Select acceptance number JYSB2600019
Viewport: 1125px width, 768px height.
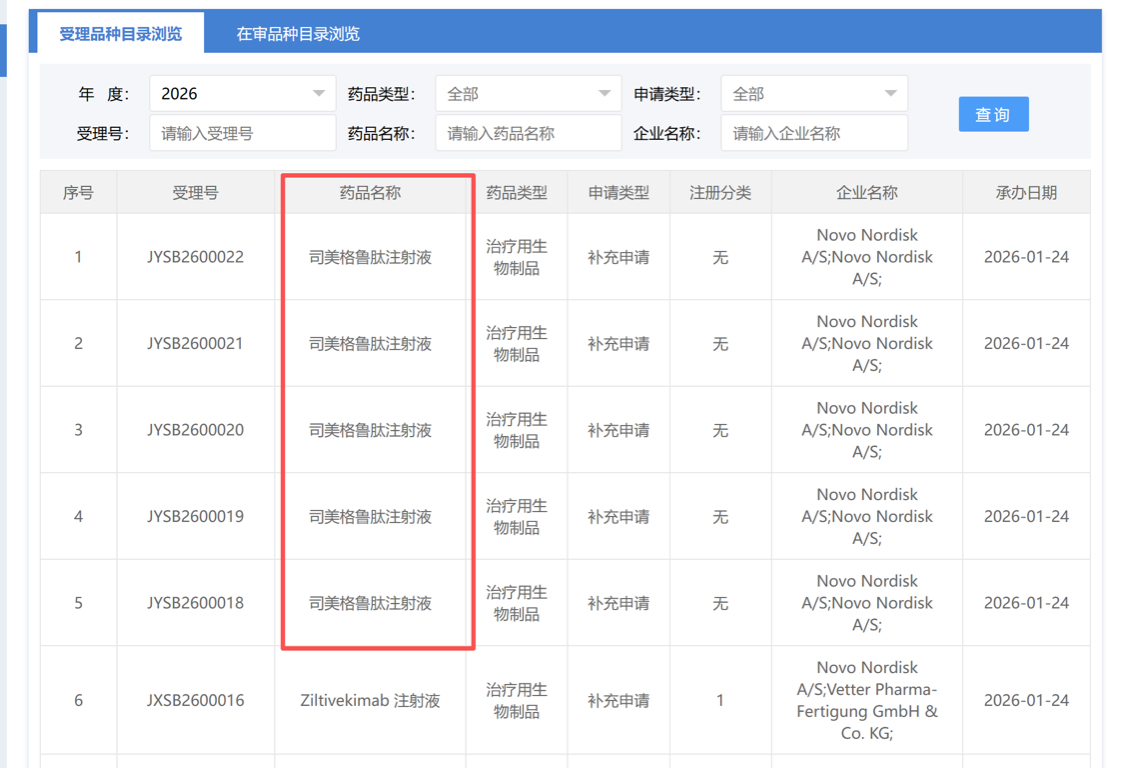click(195, 516)
